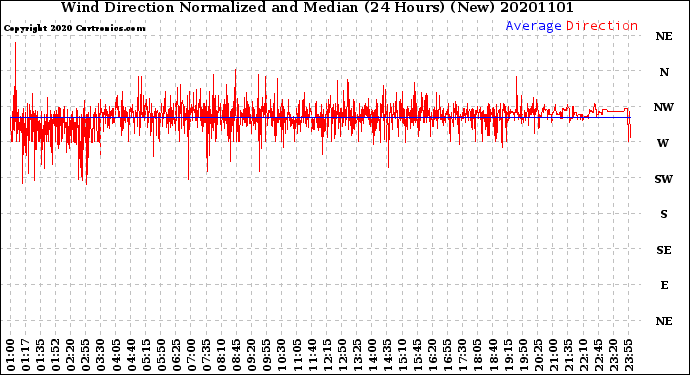Click the "02:20" time label
The width and height of the screenshot is (690, 375).
[x=71, y=355]
